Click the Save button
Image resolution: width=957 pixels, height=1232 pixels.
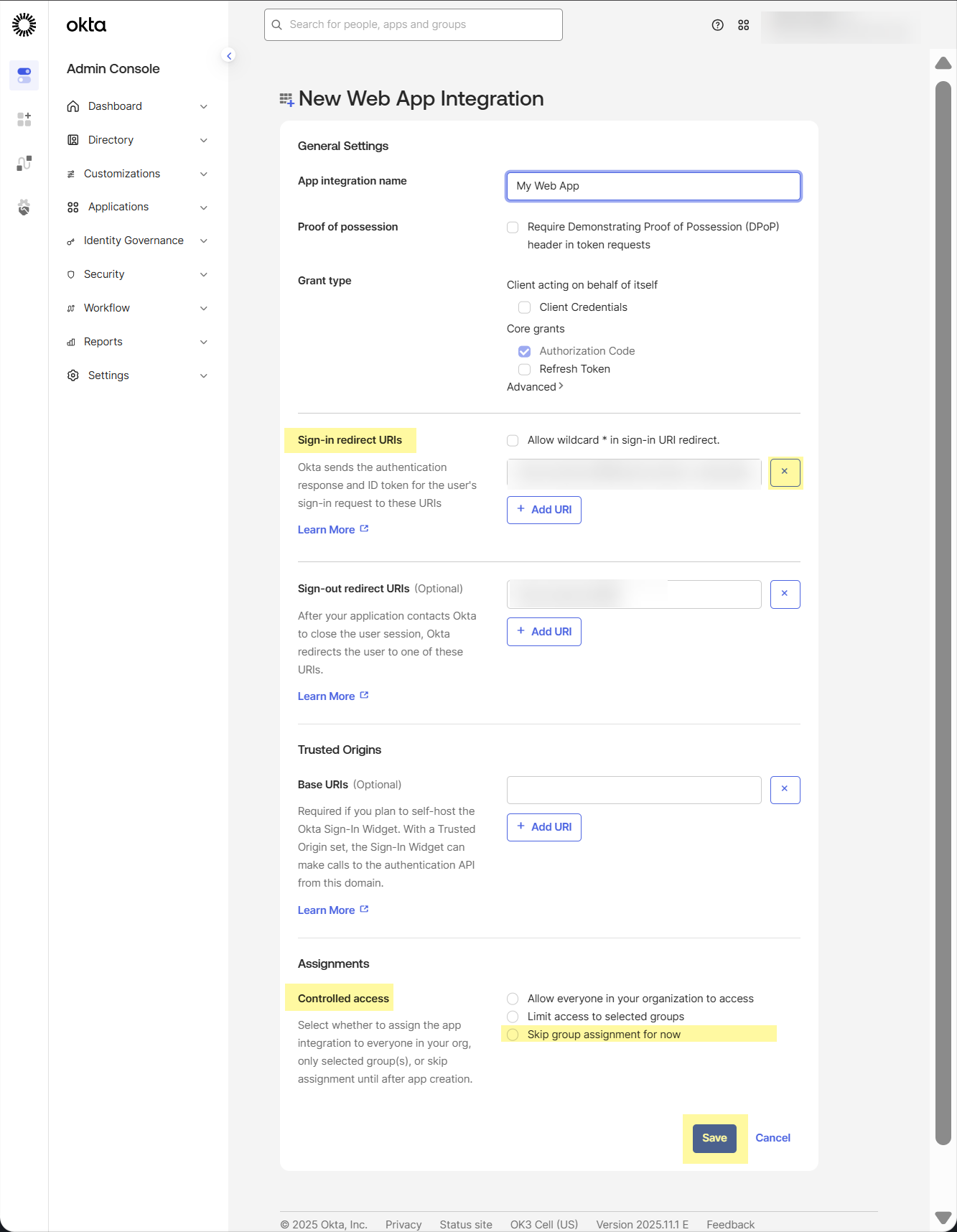pyautogui.click(x=714, y=1138)
